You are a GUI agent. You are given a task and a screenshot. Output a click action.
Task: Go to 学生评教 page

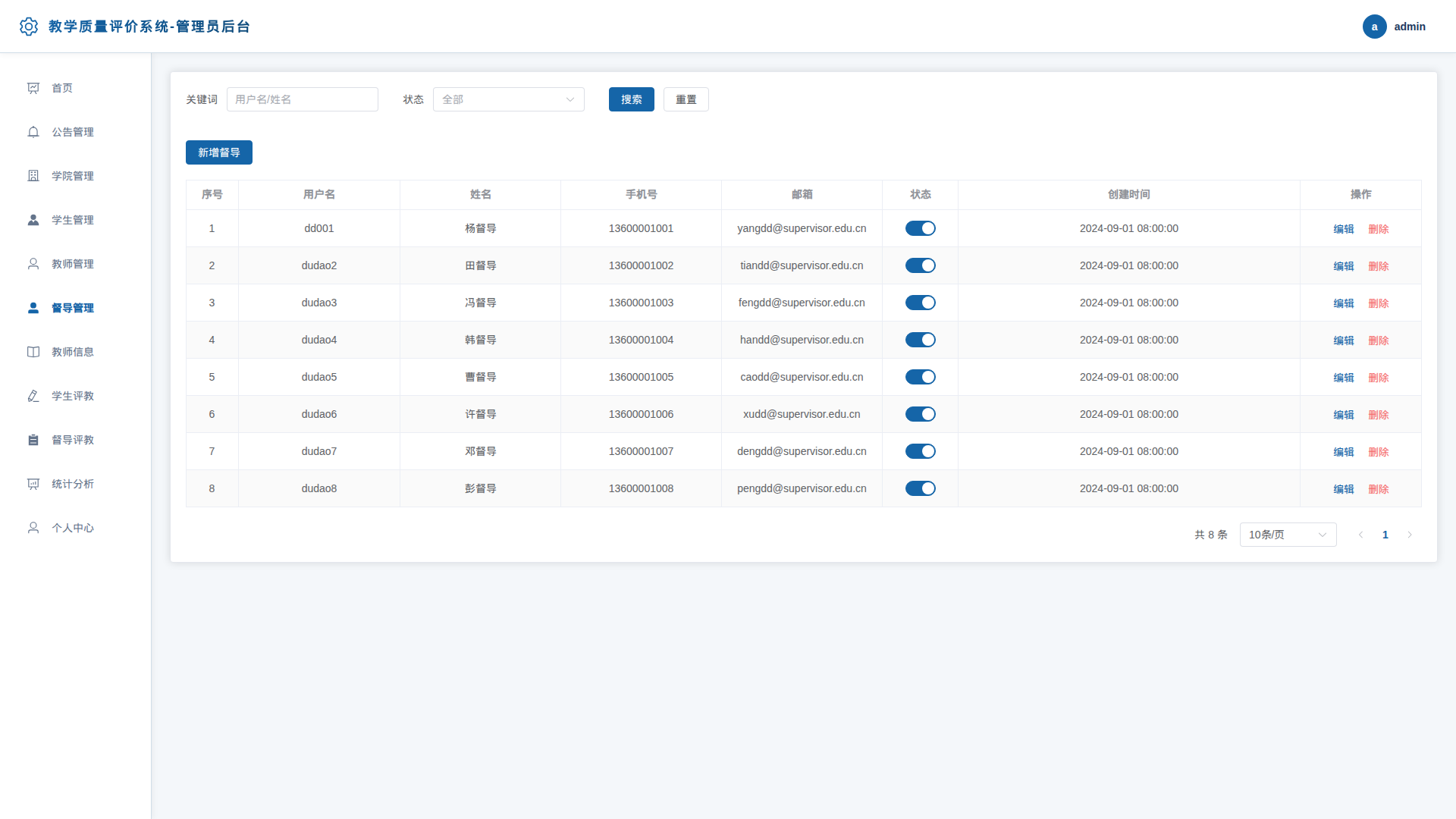(75, 396)
